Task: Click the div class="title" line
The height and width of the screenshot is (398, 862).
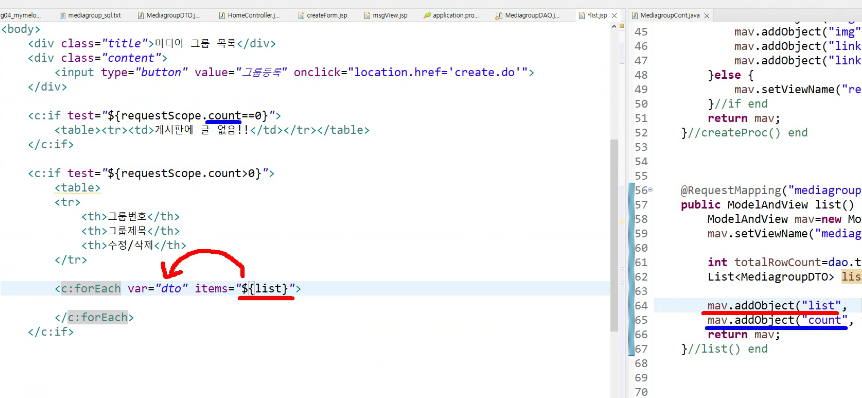Action: [x=152, y=43]
